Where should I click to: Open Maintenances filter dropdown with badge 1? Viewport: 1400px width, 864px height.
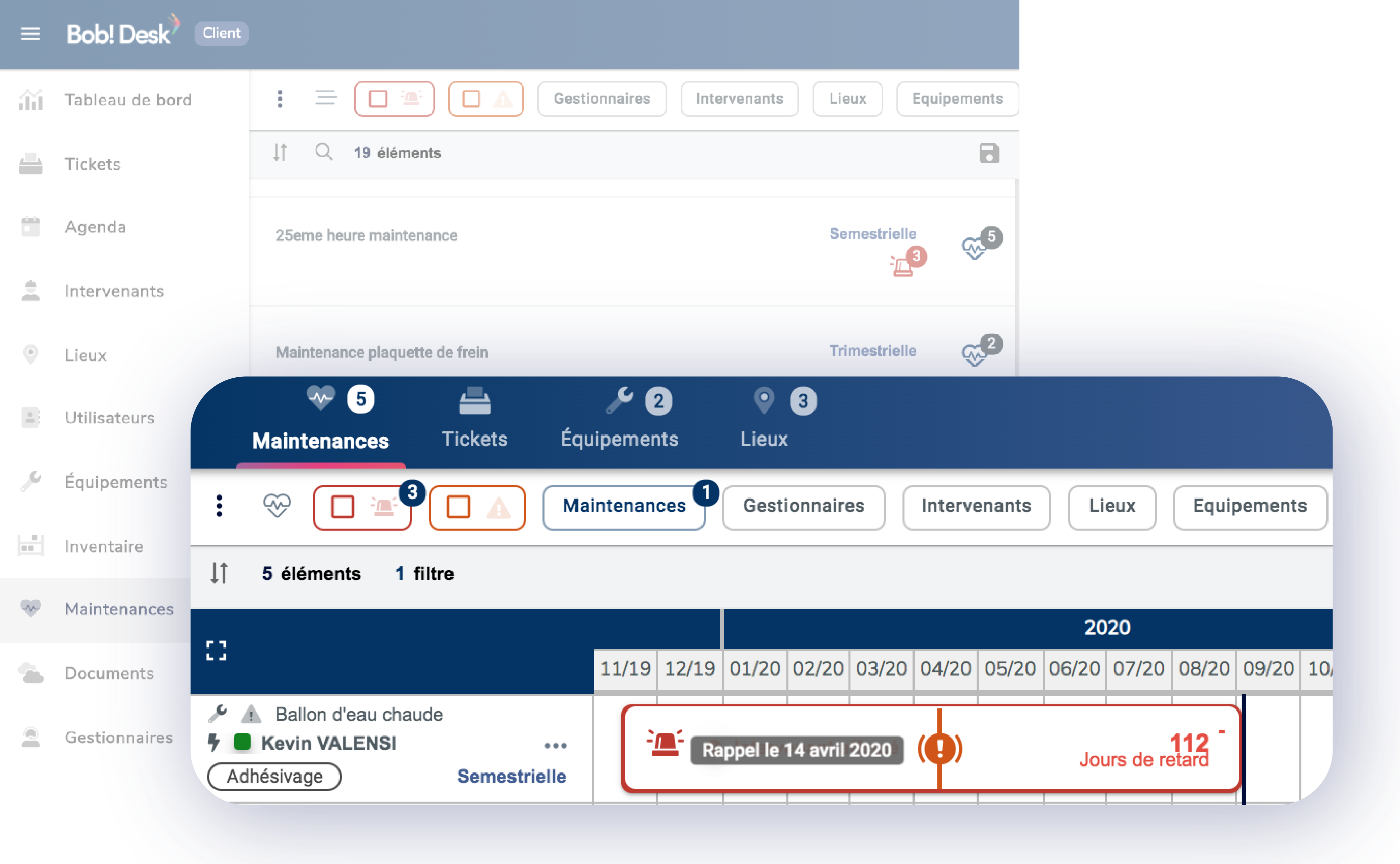click(x=623, y=506)
